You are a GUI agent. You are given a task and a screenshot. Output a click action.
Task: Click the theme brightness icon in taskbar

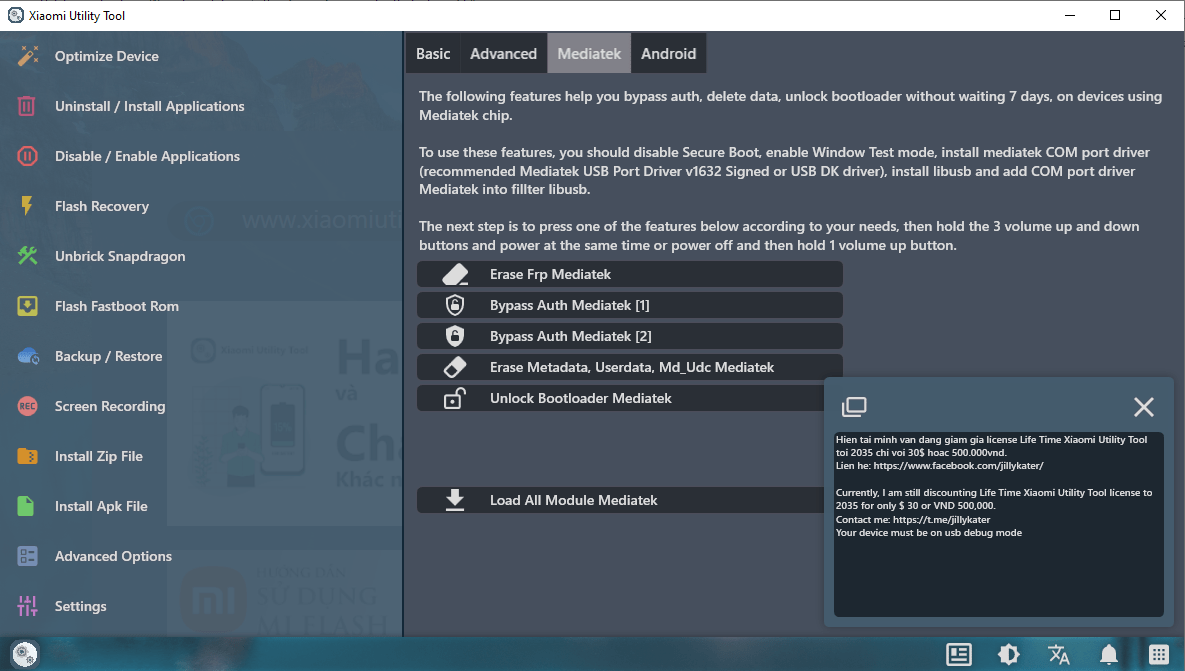[x=1008, y=654]
